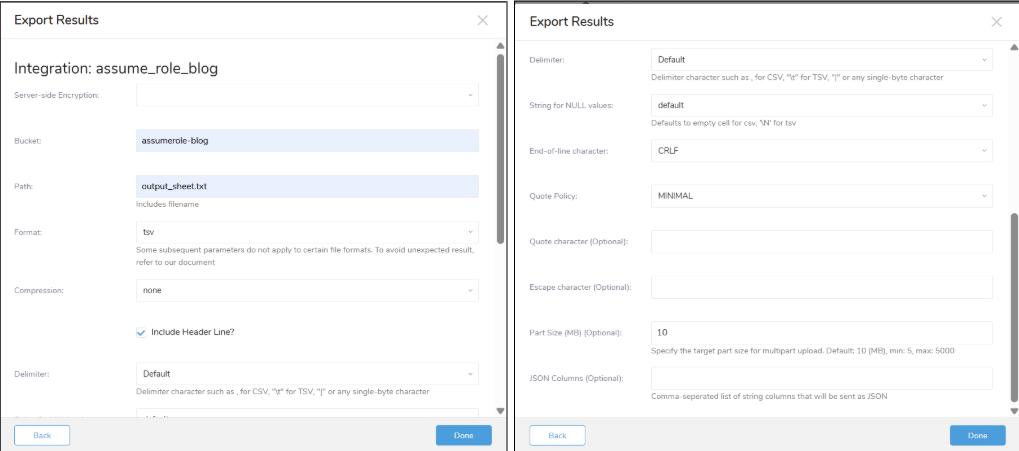Expand the Compression dropdown set to none
1019x451 pixels.
coord(307,290)
